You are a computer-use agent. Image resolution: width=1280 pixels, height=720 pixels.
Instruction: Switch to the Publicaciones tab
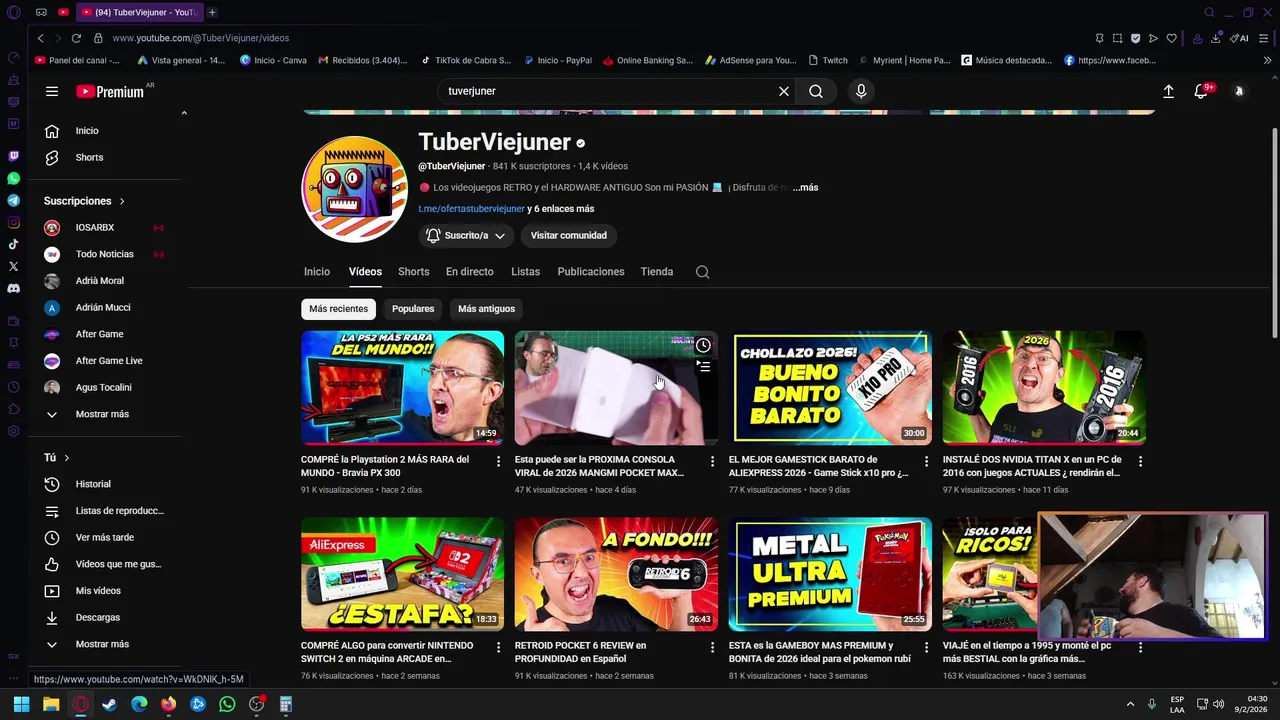click(x=590, y=272)
